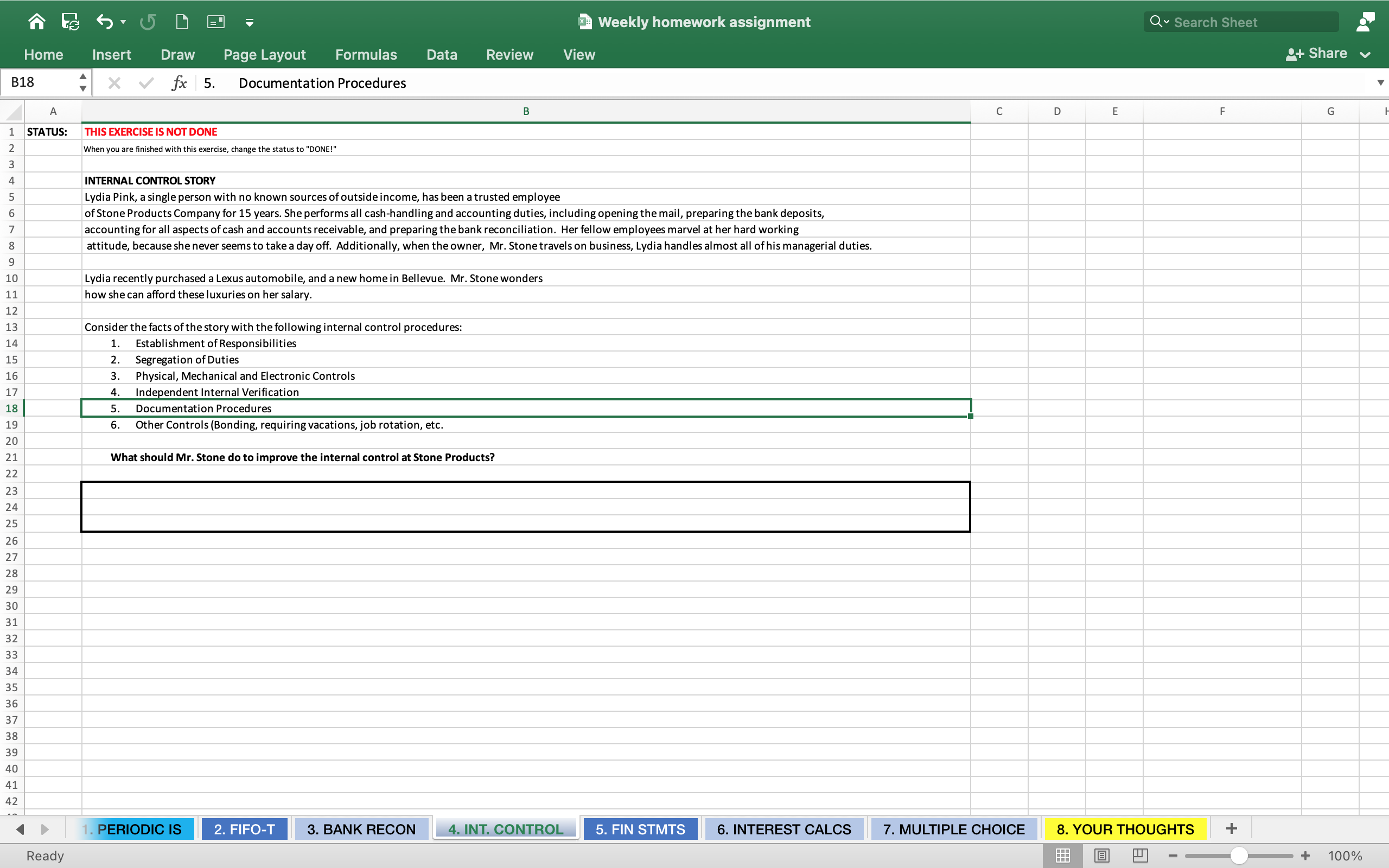
Task: Click the Share button
Action: (1317, 53)
